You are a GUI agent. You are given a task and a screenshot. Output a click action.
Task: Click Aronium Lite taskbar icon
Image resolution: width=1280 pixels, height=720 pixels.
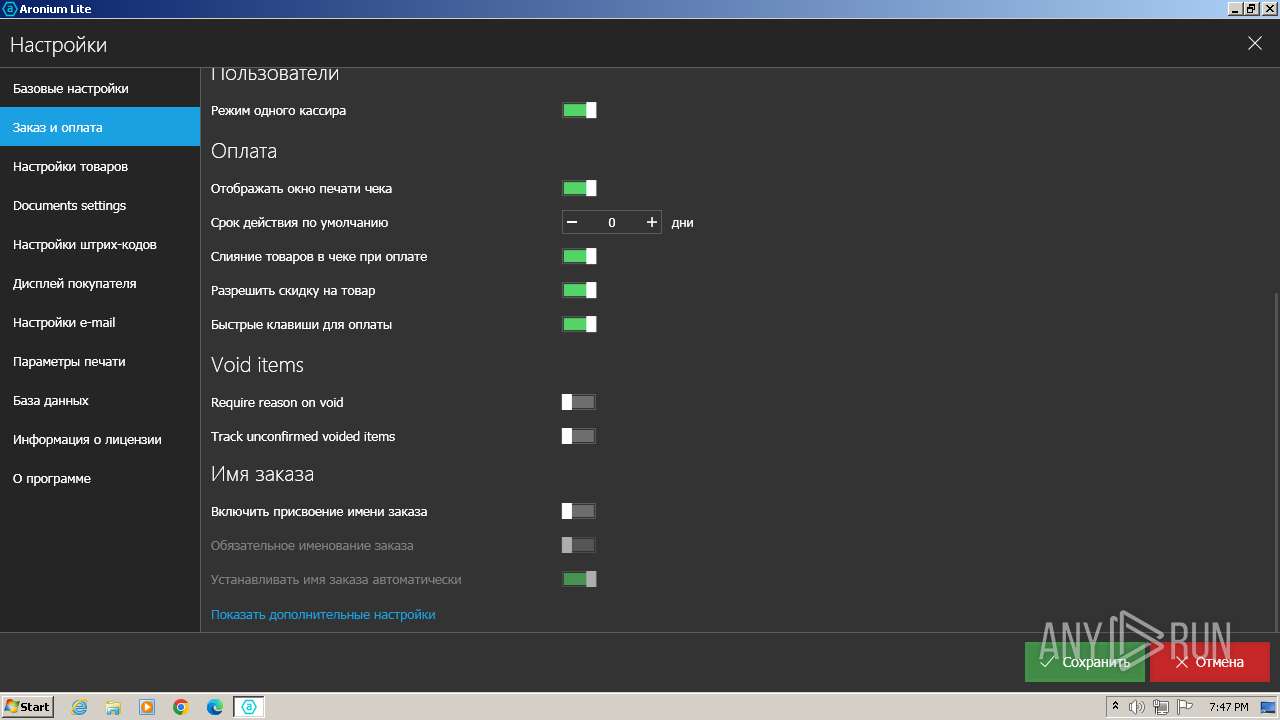(x=249, y=707)
